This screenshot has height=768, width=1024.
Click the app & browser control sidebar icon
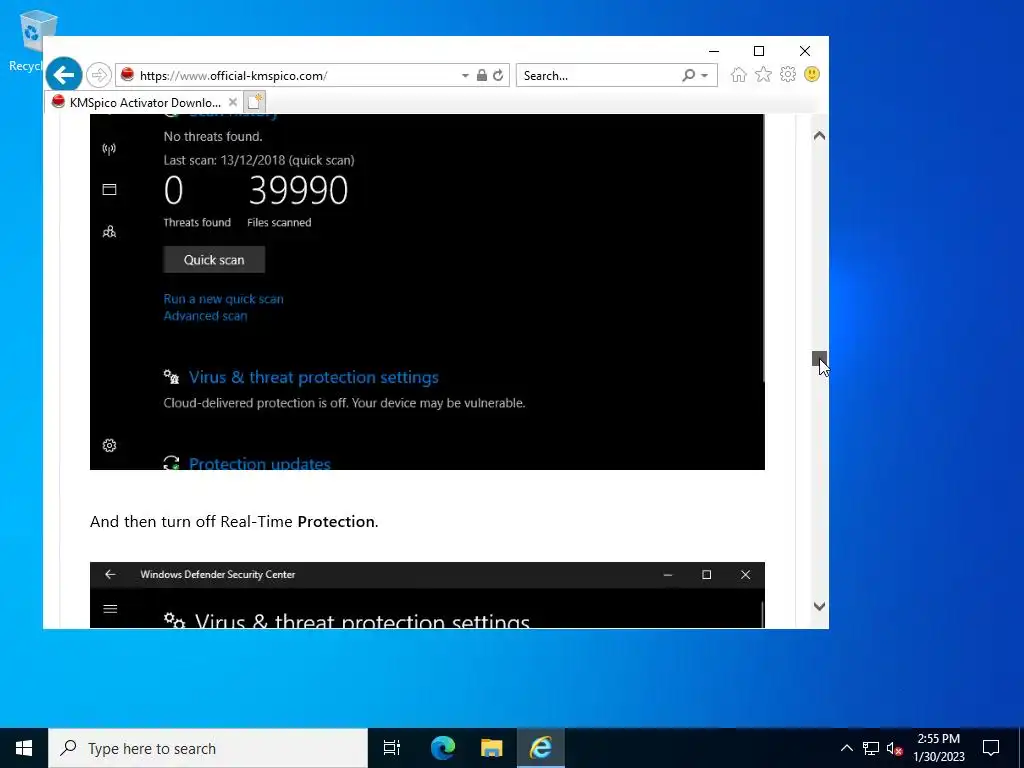click(x=109, y=189)
